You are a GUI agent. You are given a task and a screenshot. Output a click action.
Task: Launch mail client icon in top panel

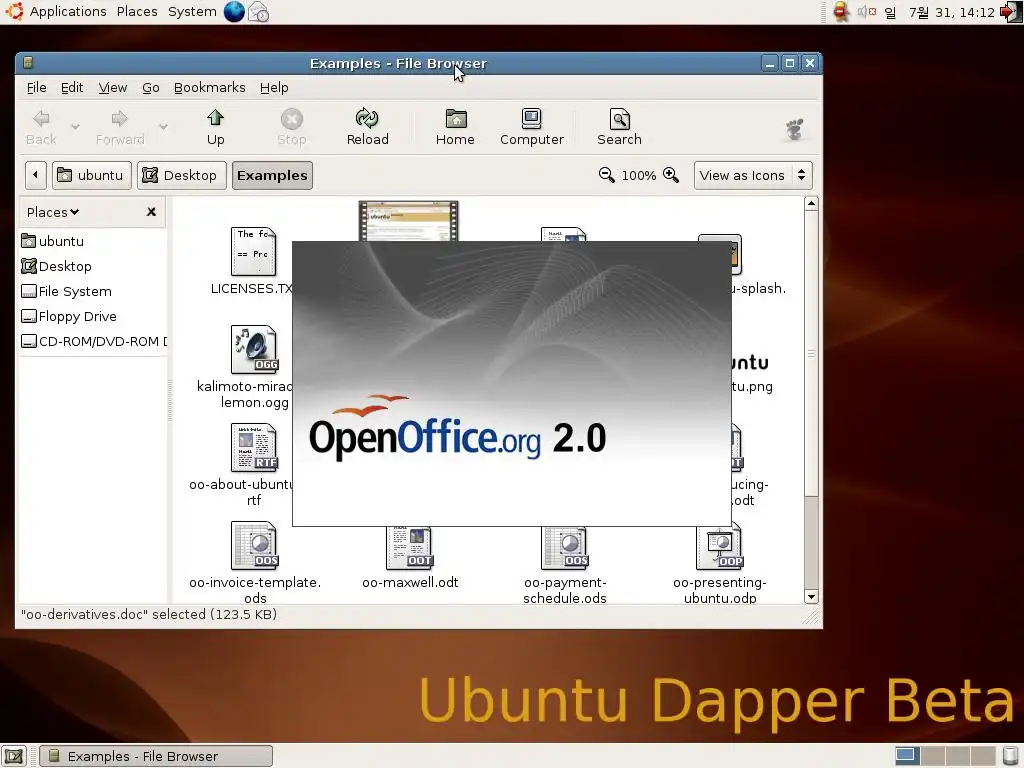click(259, 12)
